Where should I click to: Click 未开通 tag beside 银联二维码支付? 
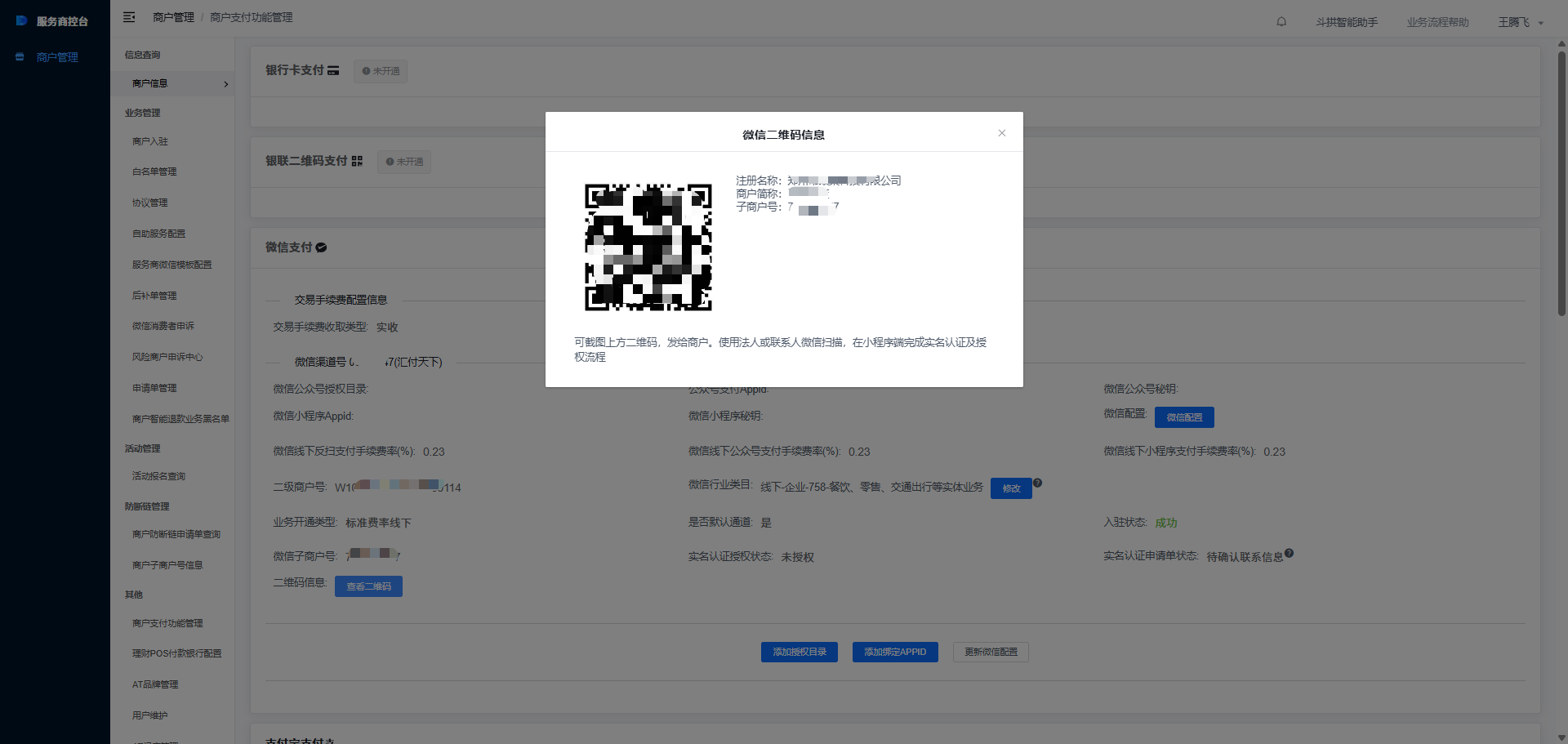[404, 162]
